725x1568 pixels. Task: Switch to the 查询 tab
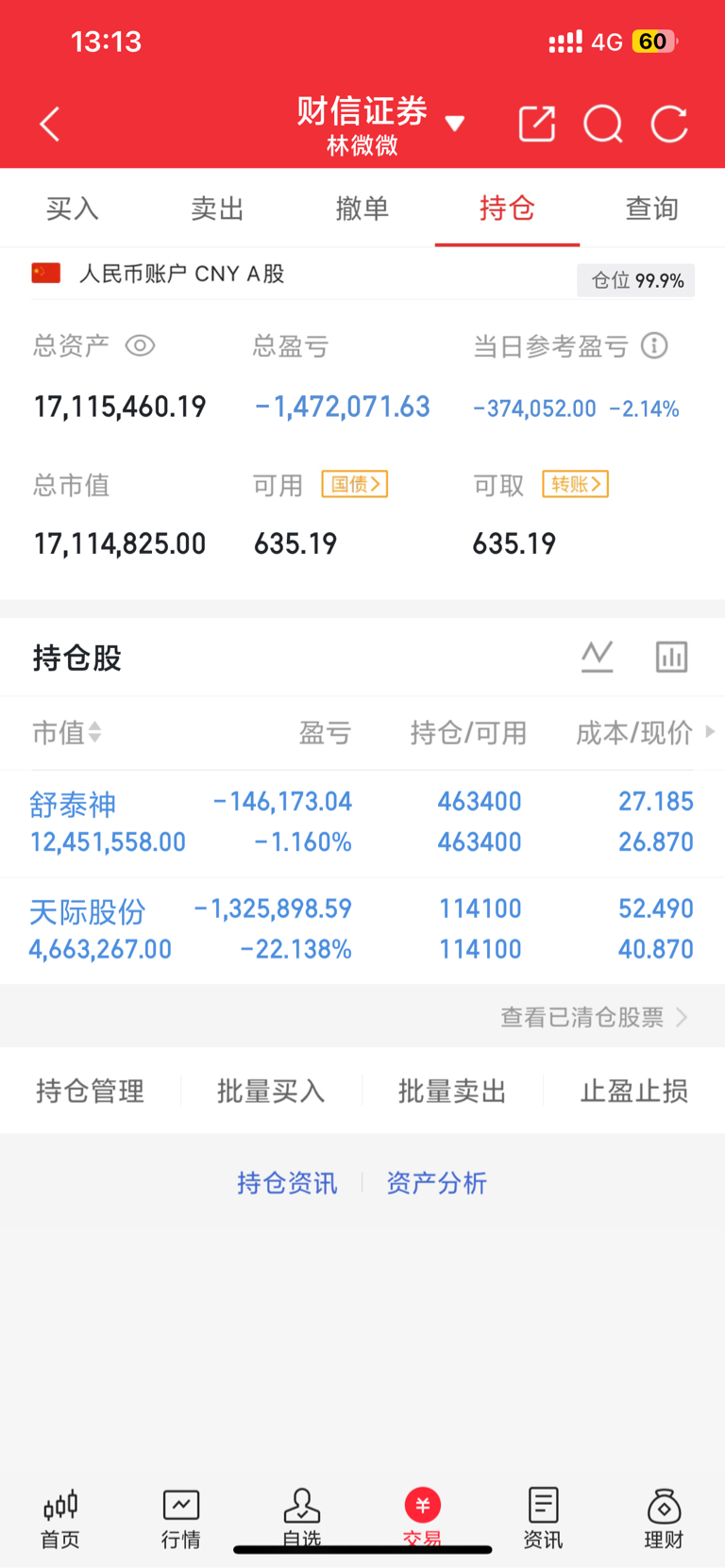(652, 209)
